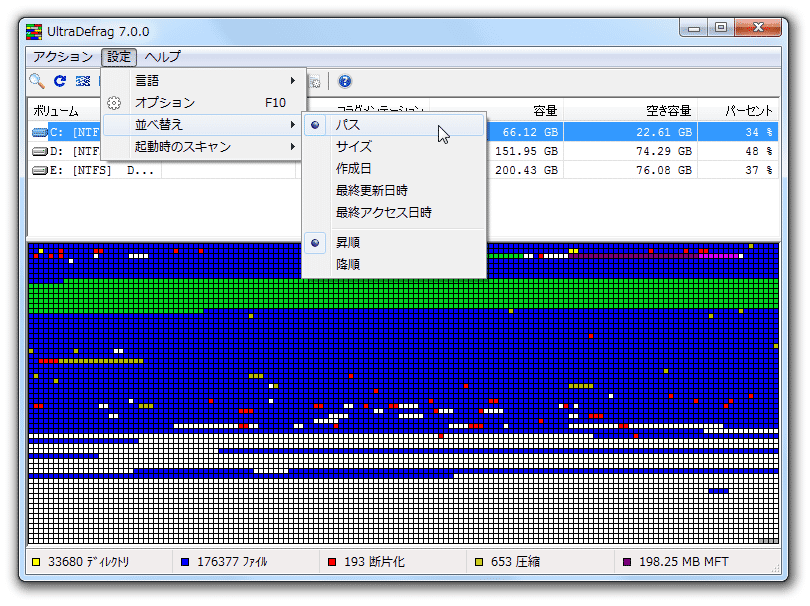Expand the 言語 submenu

(202, 81)
